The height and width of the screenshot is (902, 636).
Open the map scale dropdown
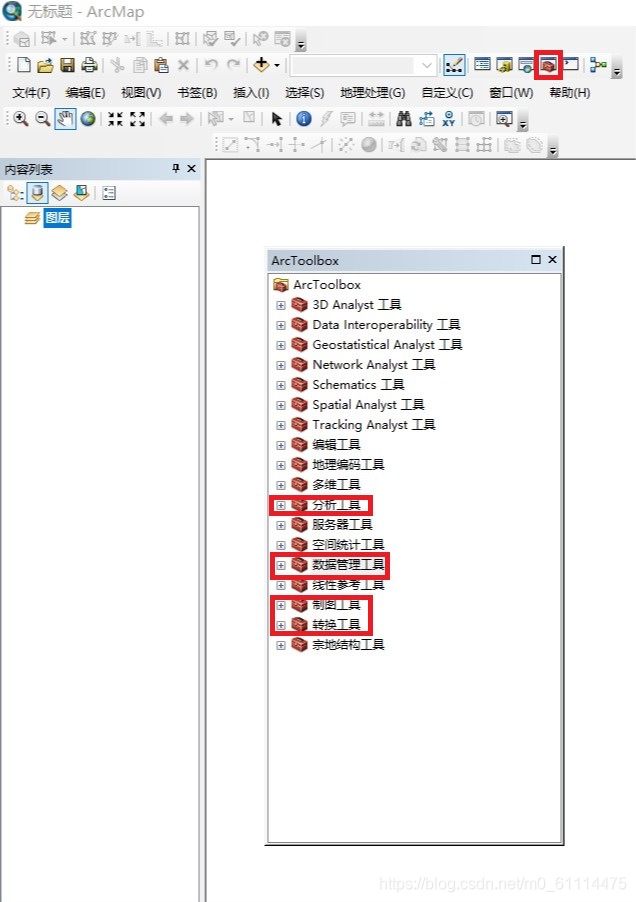pyautogui.click(x=427, y=65)
